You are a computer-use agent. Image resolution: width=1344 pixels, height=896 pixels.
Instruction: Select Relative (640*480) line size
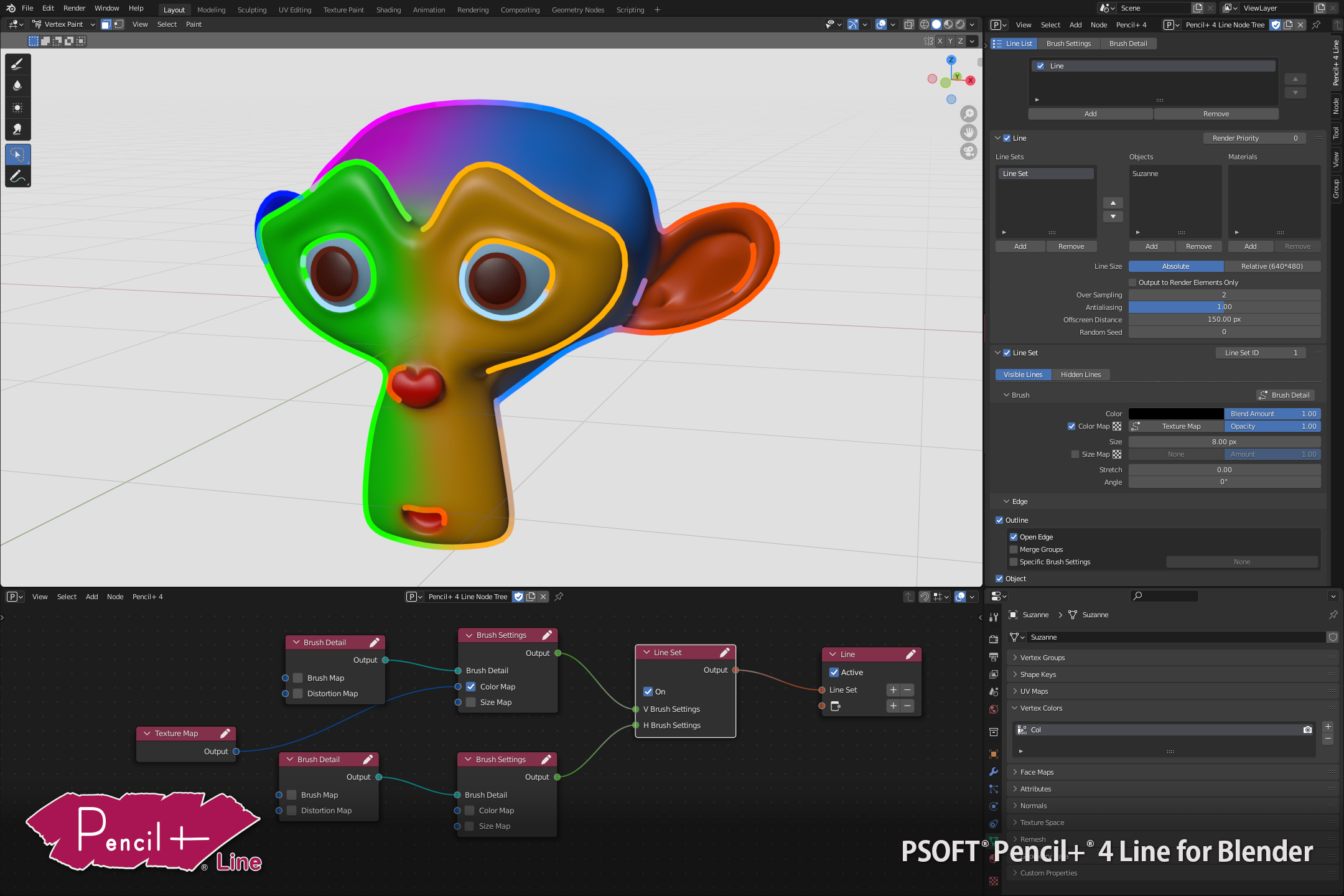tap(1271, 266)
